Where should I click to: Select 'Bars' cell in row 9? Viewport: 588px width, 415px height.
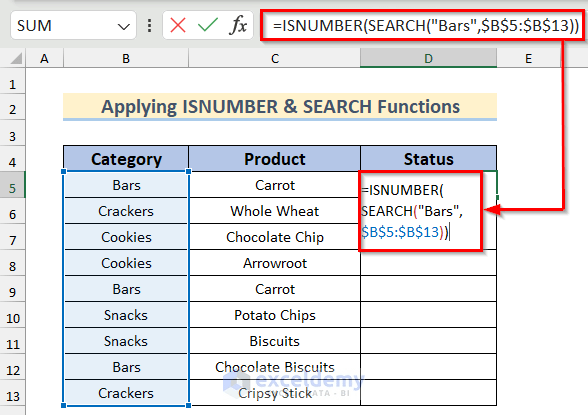coord(126,289)
